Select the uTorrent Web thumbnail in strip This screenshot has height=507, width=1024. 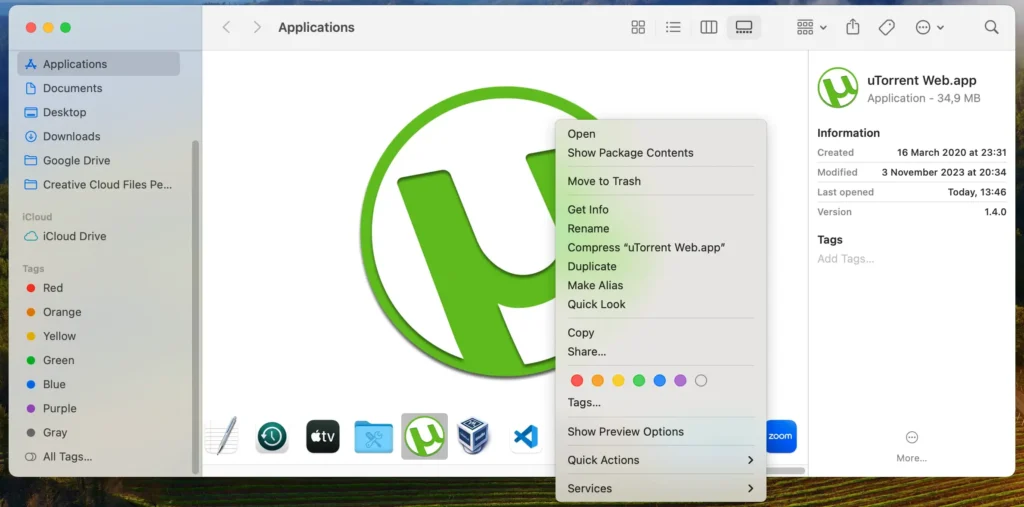(424, 436)
